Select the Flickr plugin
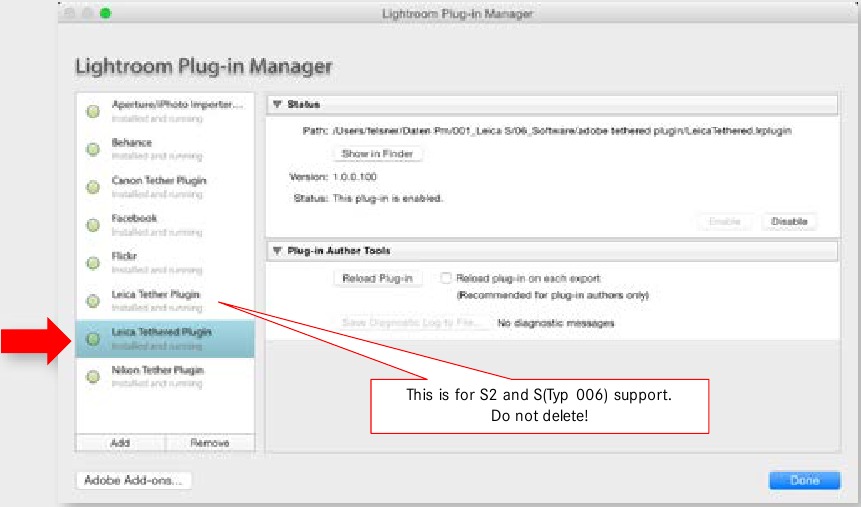This screenshot has width=861, height=507. (x=165, y=263)
